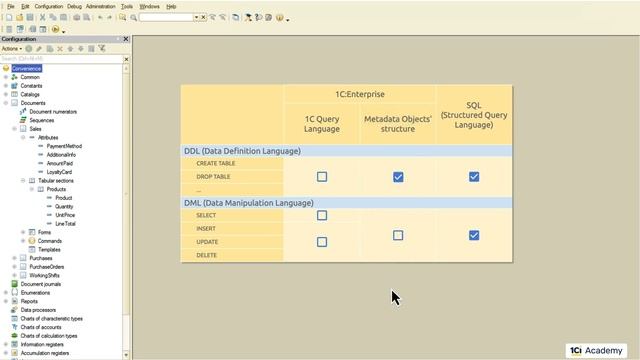
Task: Toggle DDL checkbox under SQL column
Action: click(474, 177)
